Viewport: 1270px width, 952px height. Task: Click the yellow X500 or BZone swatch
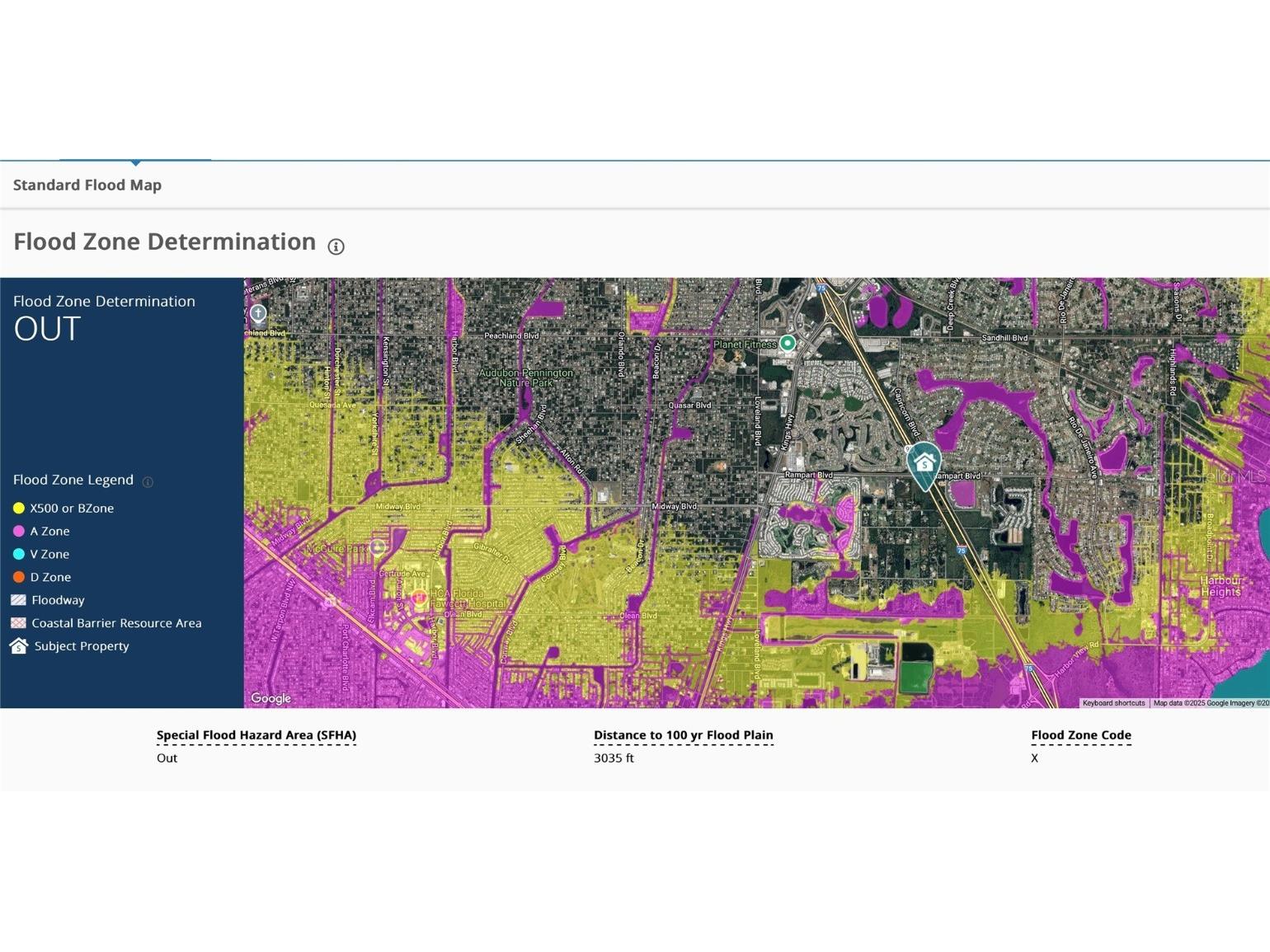click(19, 509)
